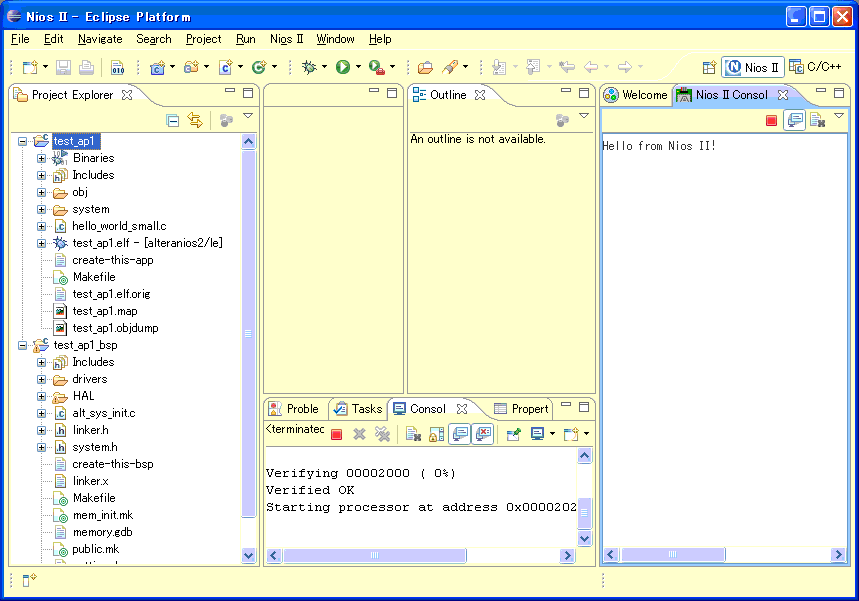
Task: Expand the Includes node under test_ap1
Action: click(x=41, y=175)
